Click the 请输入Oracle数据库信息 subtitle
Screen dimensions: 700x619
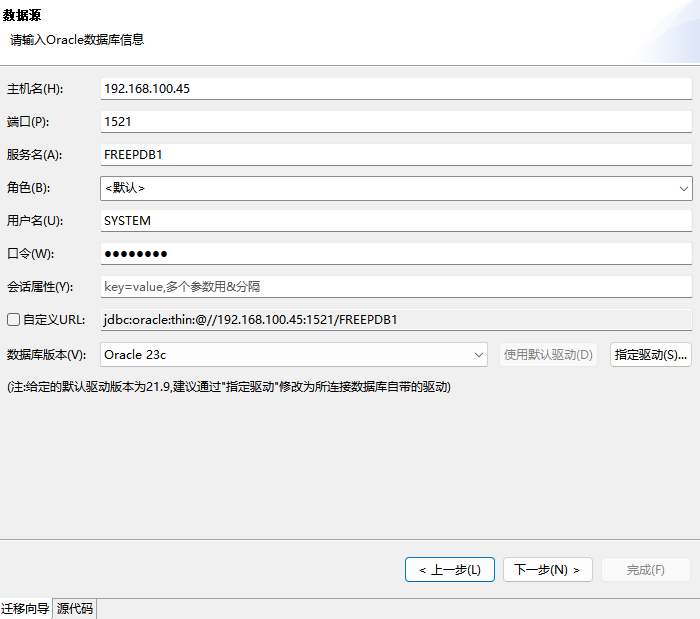[77, 40]
